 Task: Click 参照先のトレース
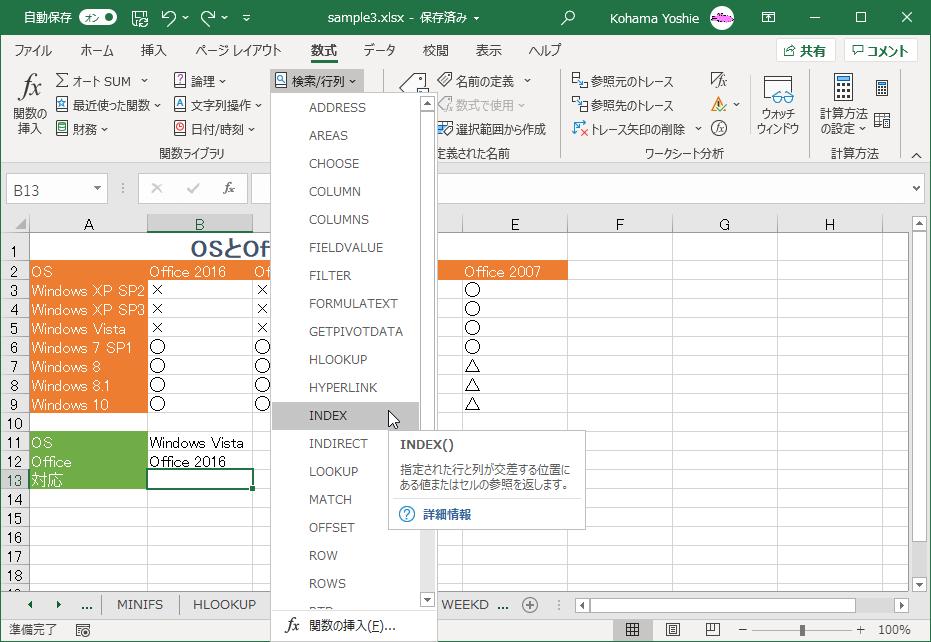point(622,105)
